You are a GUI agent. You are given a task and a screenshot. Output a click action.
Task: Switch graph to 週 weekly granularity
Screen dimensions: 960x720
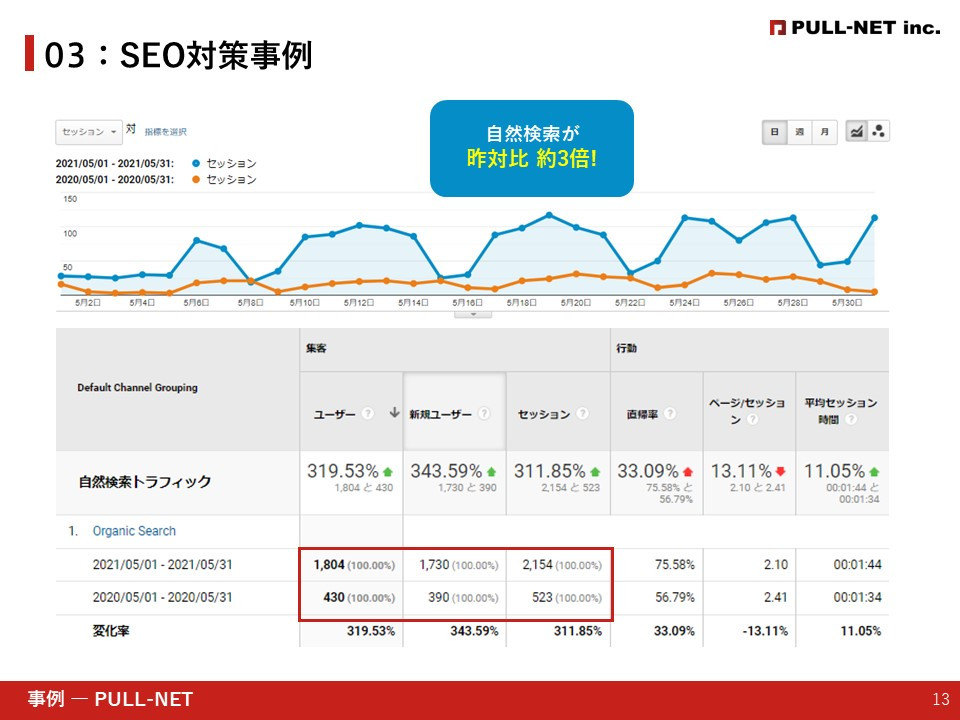click(800, 130)
